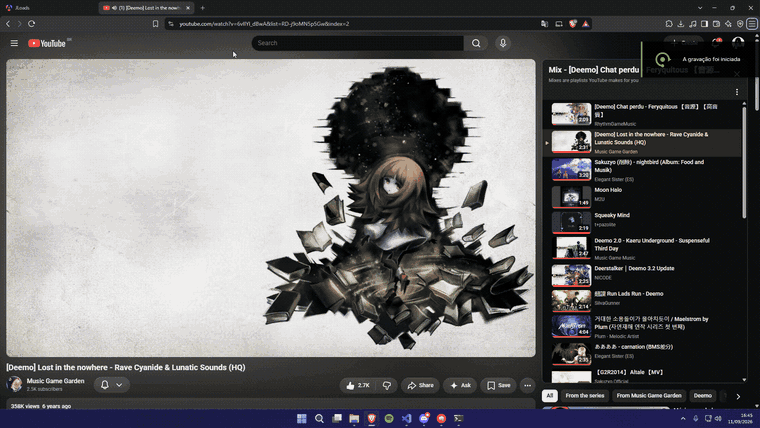760x428 pixels.
Task: Like the video with thumbs up
Action: [358, 385]
